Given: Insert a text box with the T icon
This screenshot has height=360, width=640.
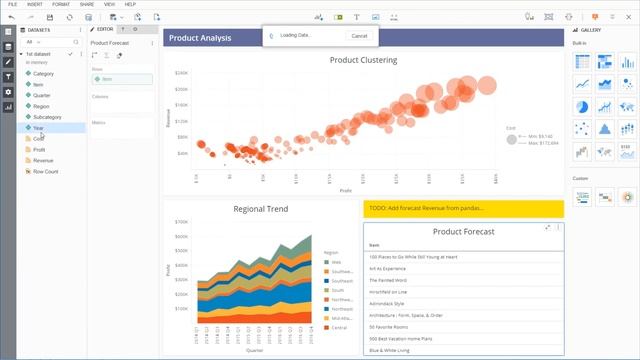Looking at the screenshot, I should tap(357, 17).
